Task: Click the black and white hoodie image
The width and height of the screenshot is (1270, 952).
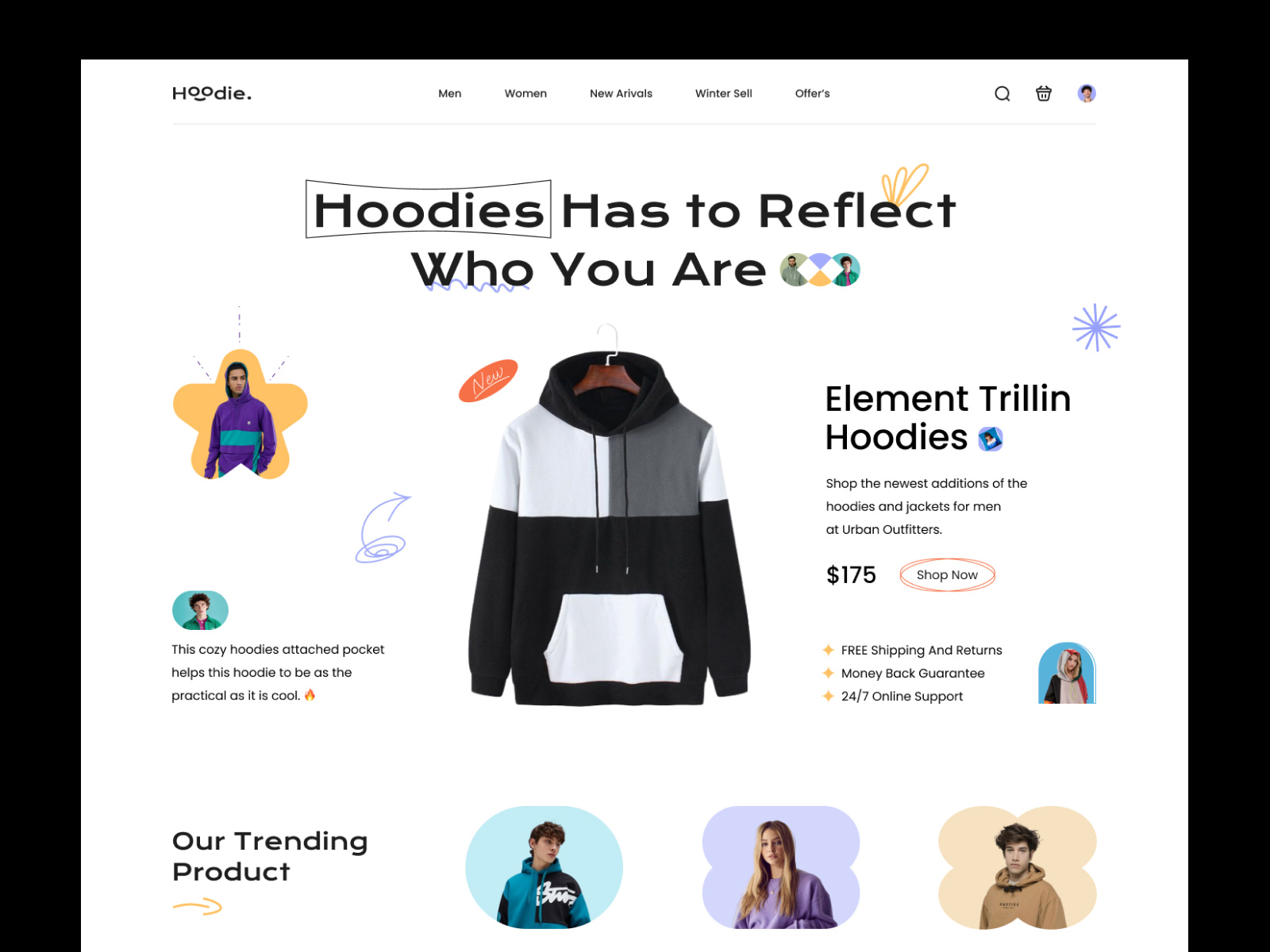Action: pyautogui.click(x=609, y=516)
